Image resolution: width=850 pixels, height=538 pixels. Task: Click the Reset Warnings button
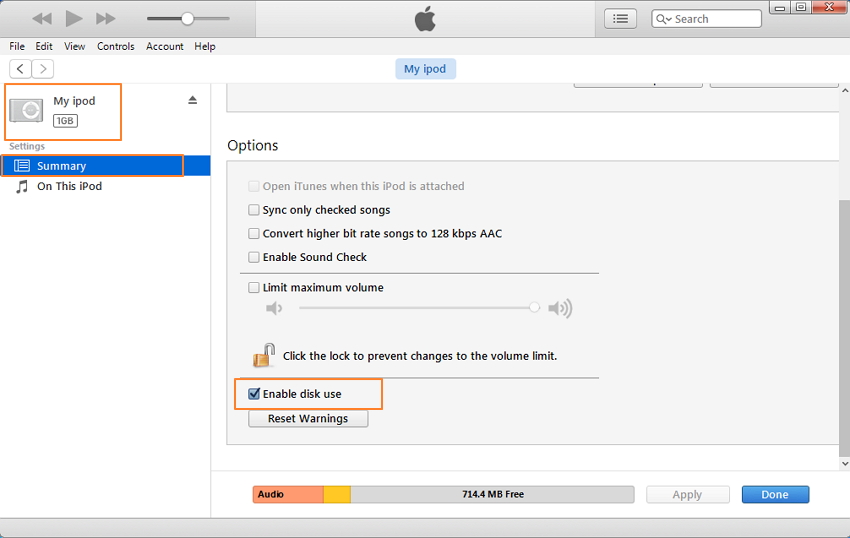coord(308,419)
